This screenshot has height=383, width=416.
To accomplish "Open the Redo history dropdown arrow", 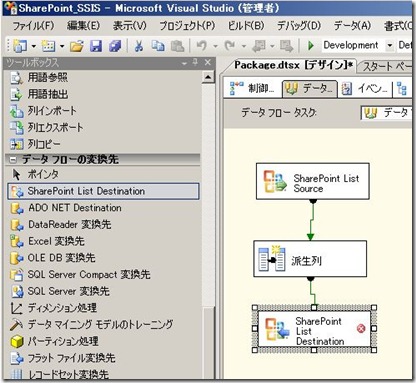I will (x=244, y=46).
